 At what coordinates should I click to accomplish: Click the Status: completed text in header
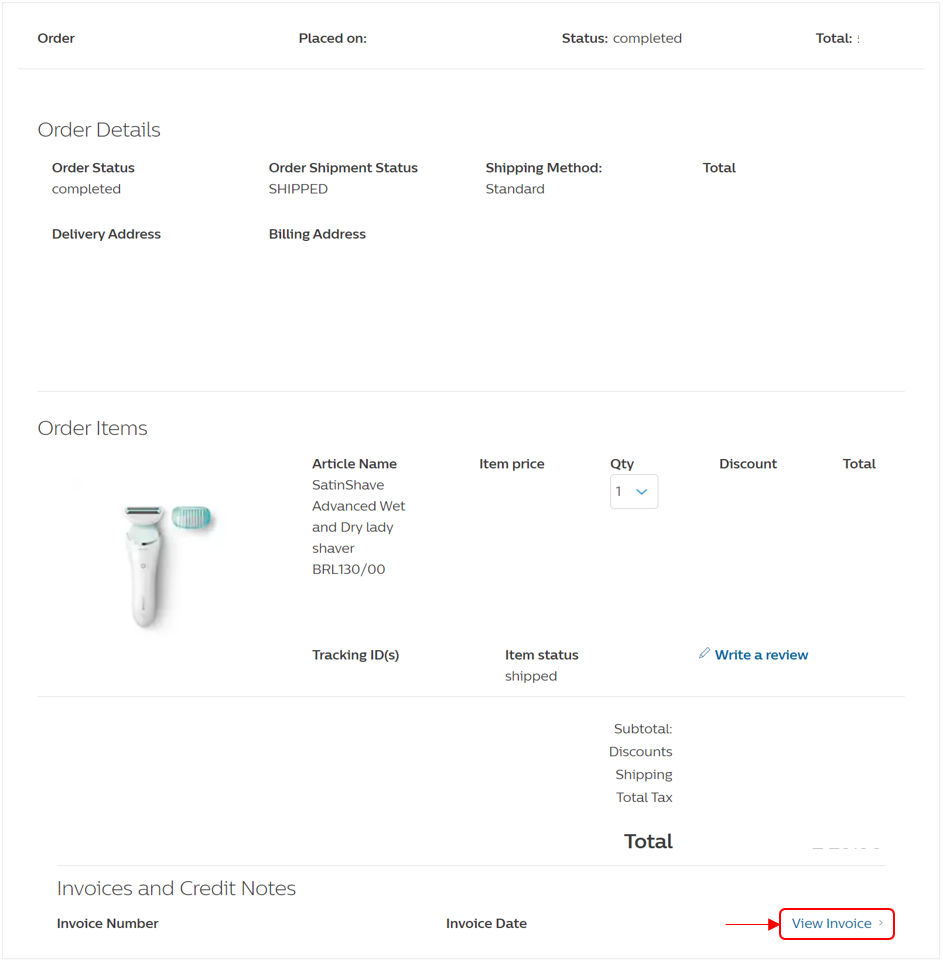tap(621, 38)
